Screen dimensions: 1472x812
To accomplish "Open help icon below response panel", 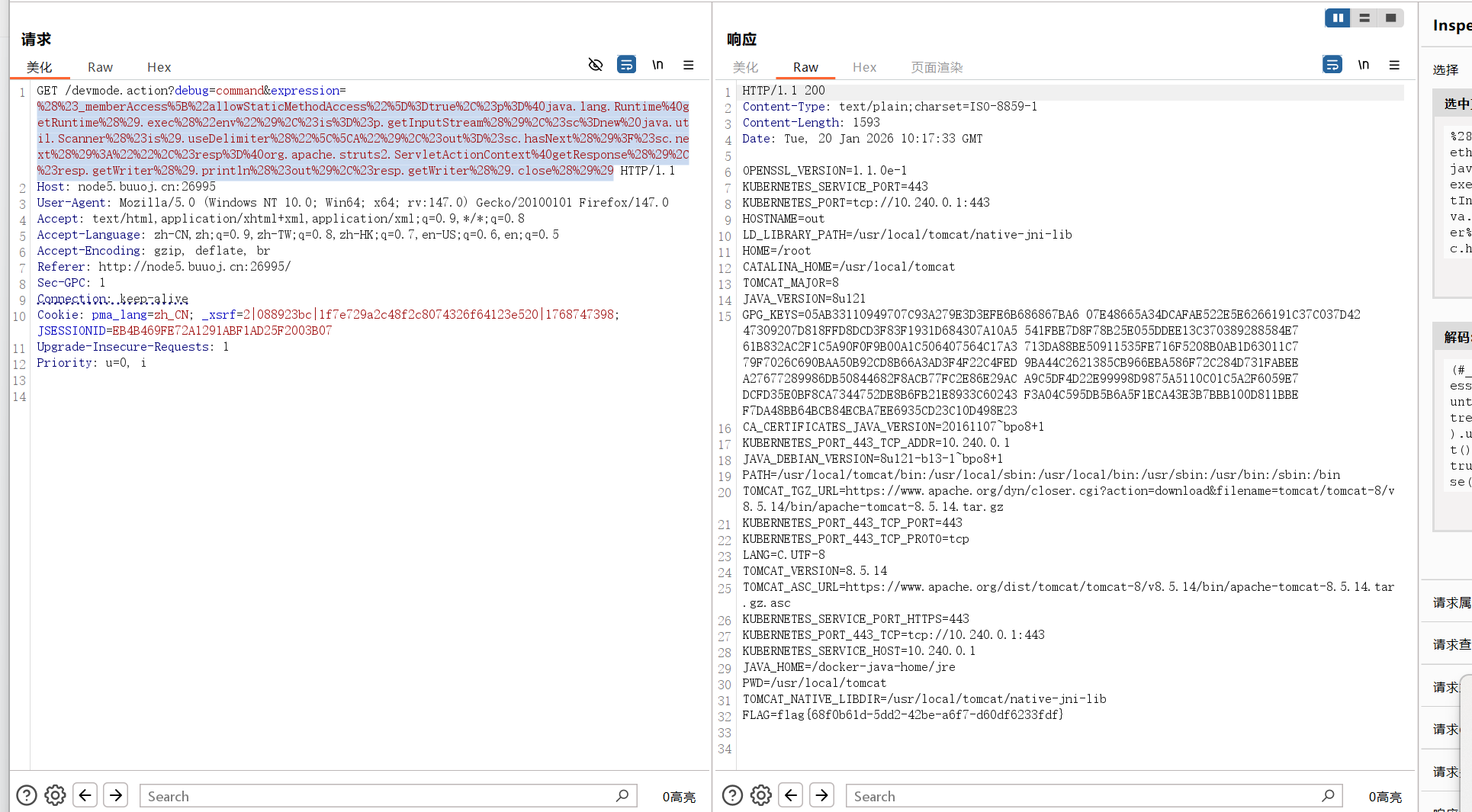I will pos(732,795).
